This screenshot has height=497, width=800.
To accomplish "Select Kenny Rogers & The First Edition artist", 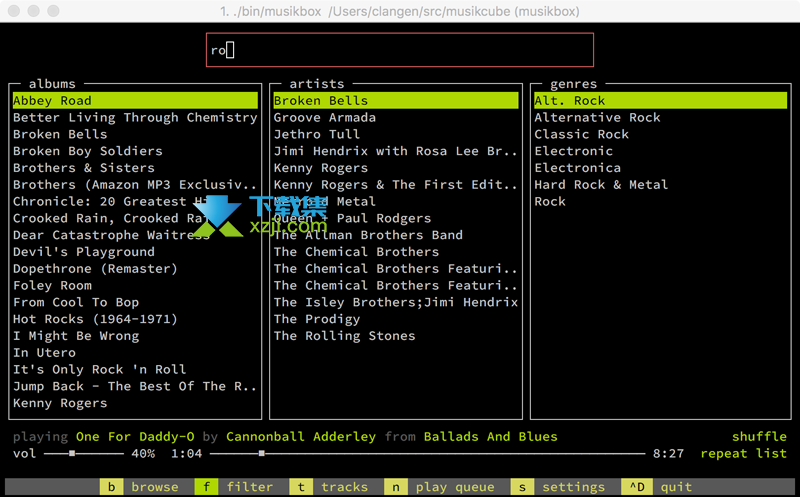I will 396,185.
